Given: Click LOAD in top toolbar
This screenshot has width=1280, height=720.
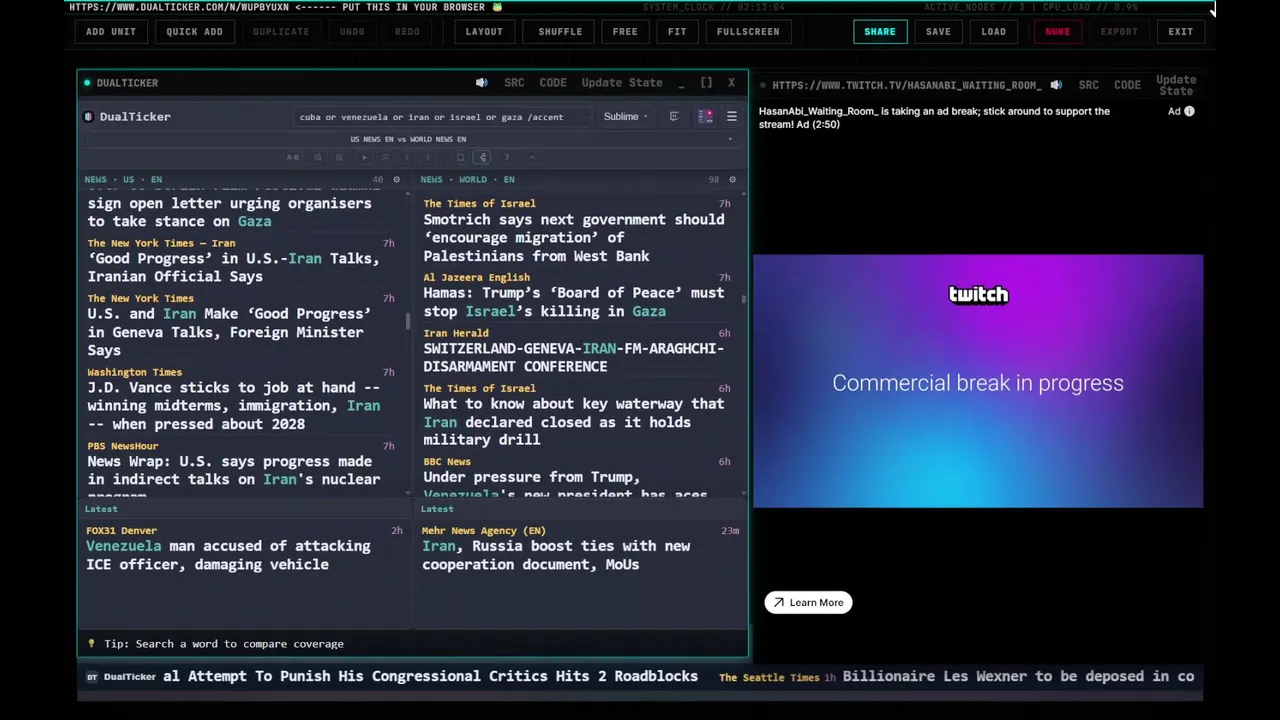Looking at the screenshot, I should [x=994, y=32].
